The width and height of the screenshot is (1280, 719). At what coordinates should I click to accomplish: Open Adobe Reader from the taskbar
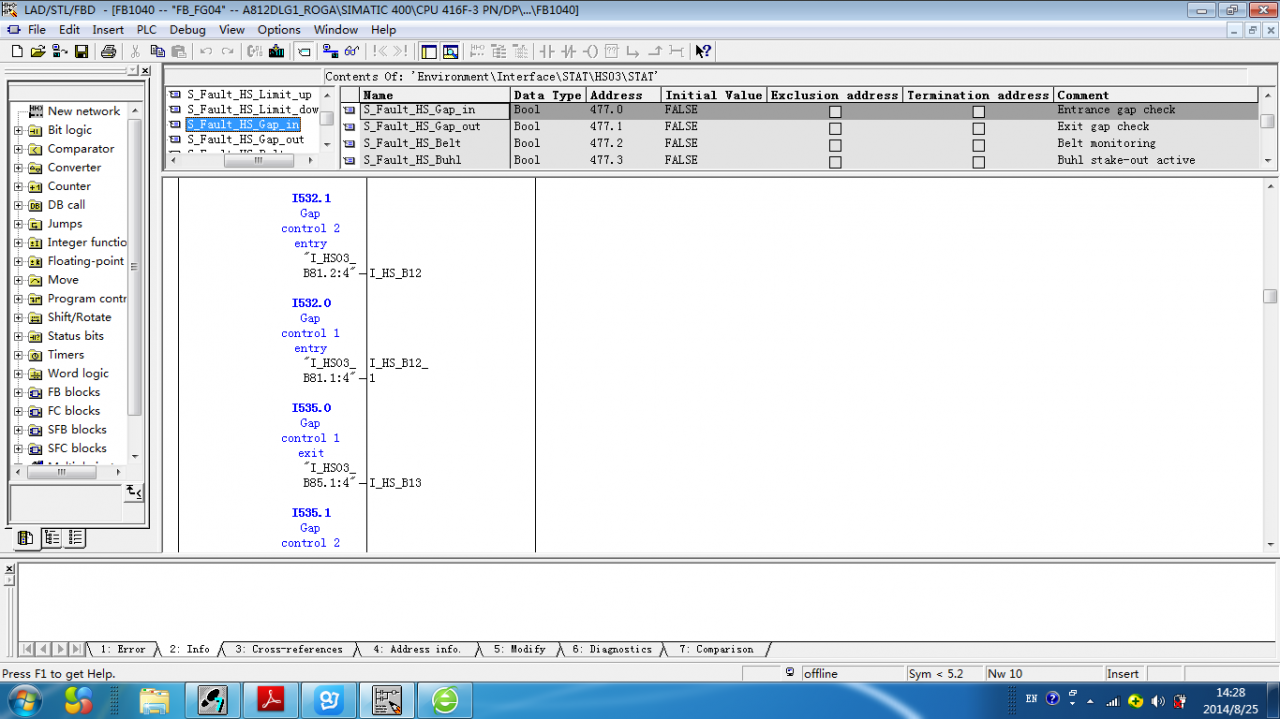click(x=273, y=699)
